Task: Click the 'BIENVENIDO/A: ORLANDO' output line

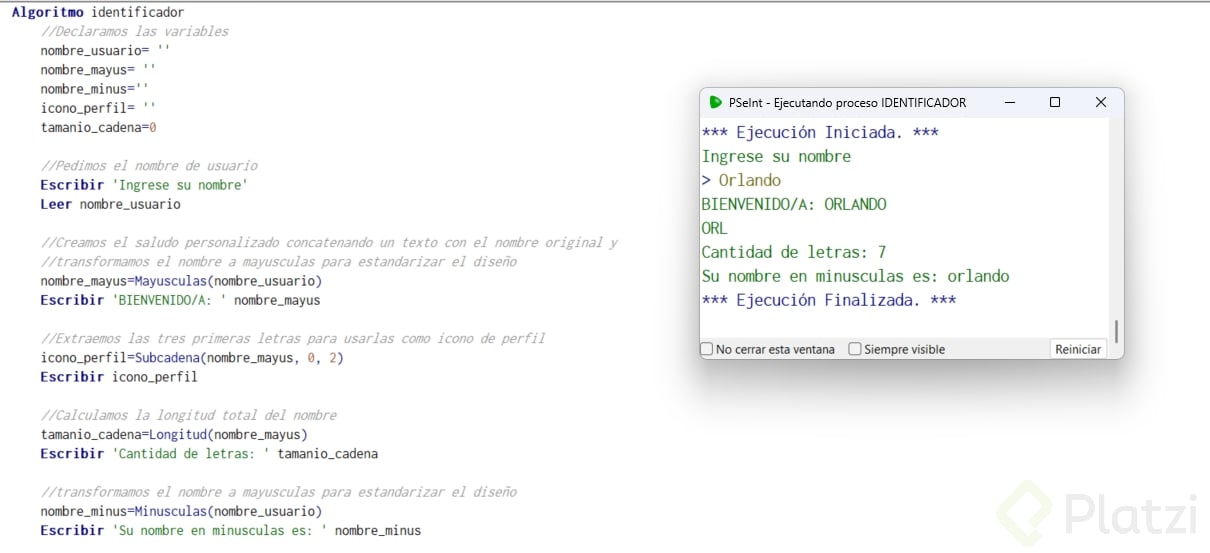Action: 794,204
